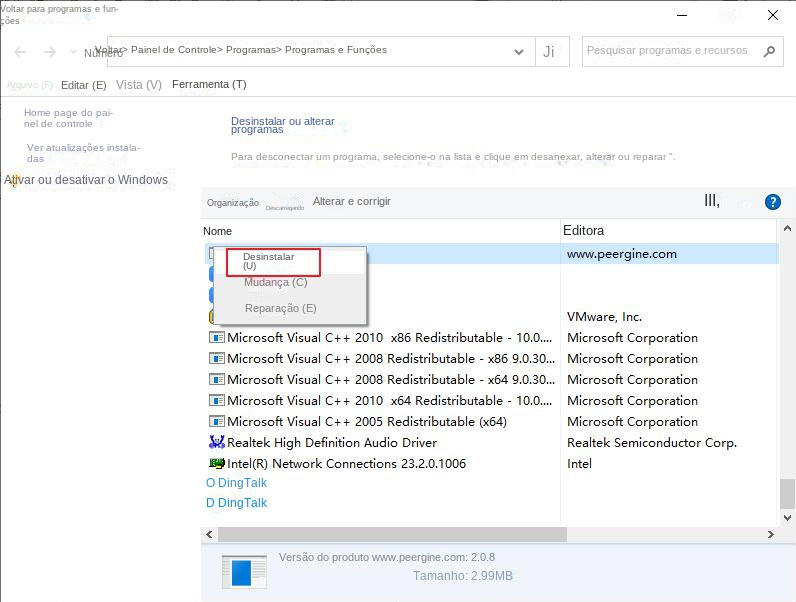Click the horizontal scrollbar thumb
The width and height of the screenshot is (796, 602).
point(392,534)
